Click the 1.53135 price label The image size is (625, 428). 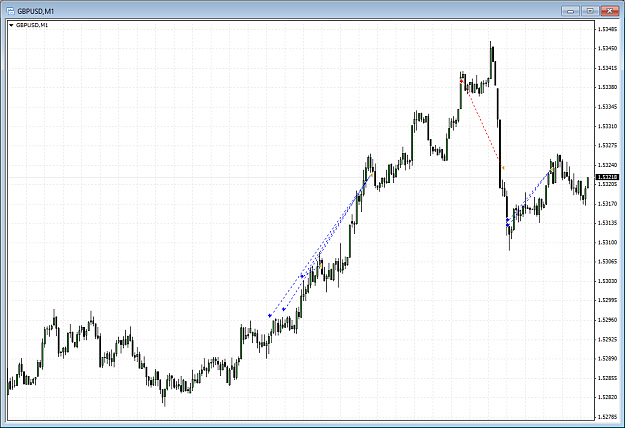click(607, 223)
